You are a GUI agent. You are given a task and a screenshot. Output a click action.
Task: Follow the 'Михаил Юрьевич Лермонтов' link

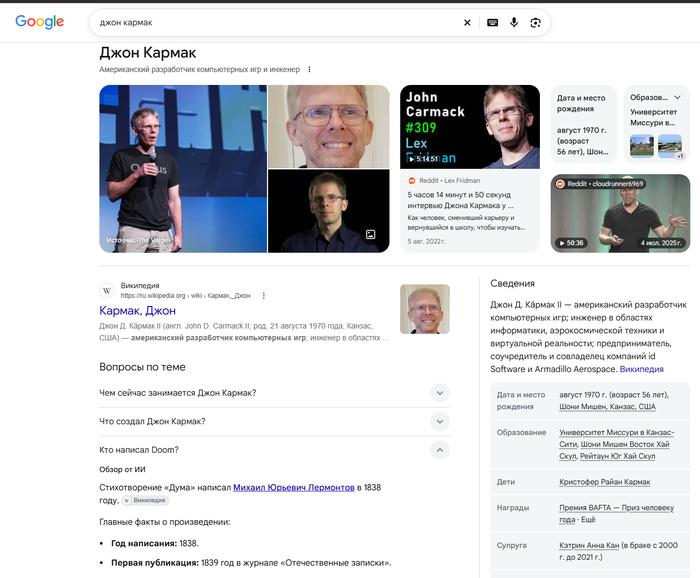294,487
